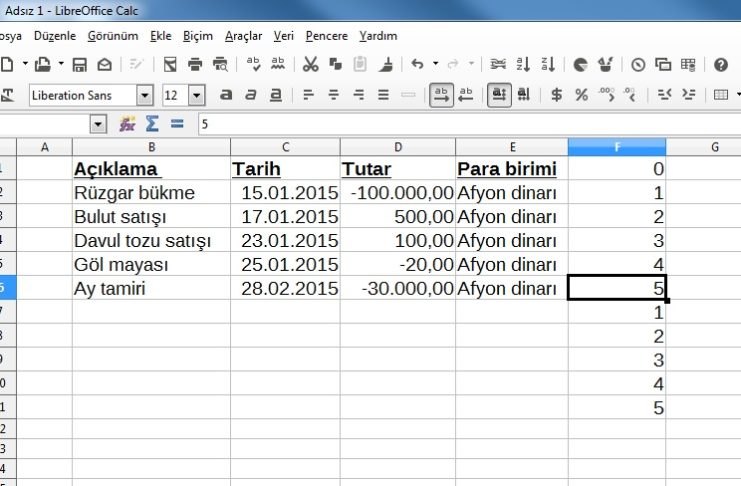The width and height of the screenshot is (741, 486).
Task: Toggle underline formatting
Action: coord(271,95)
